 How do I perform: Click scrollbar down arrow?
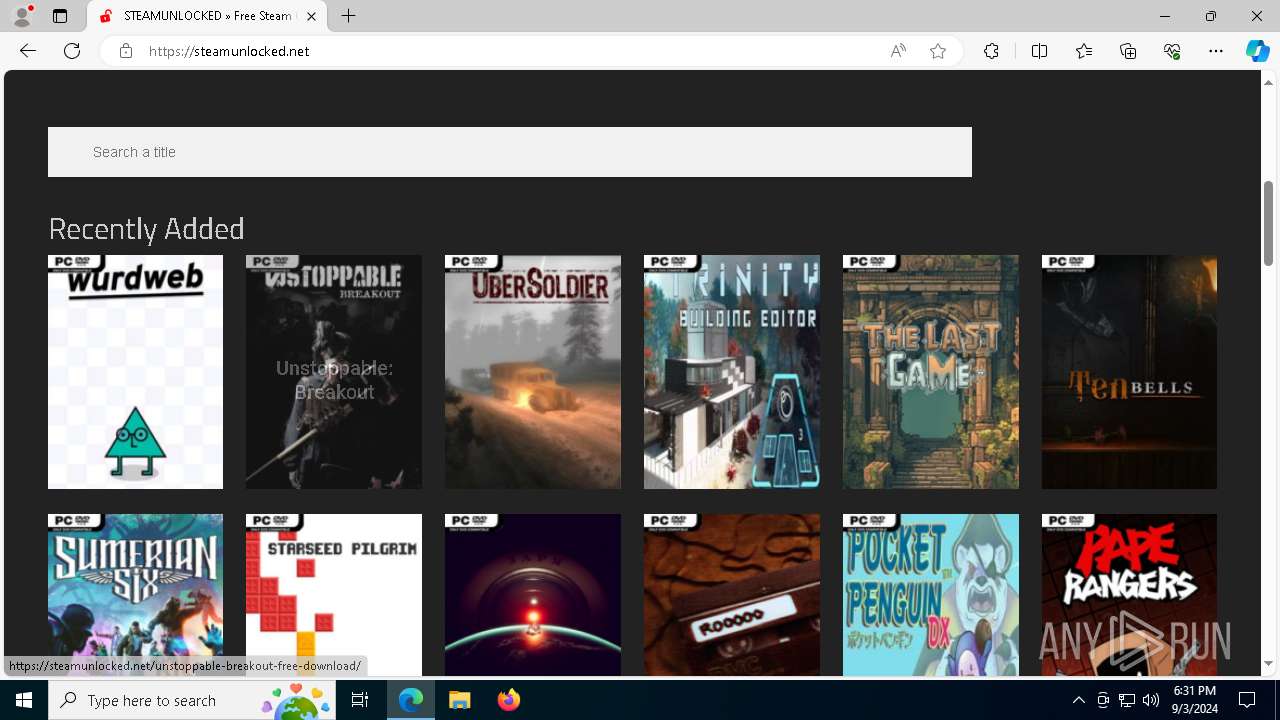(1269, 664)
